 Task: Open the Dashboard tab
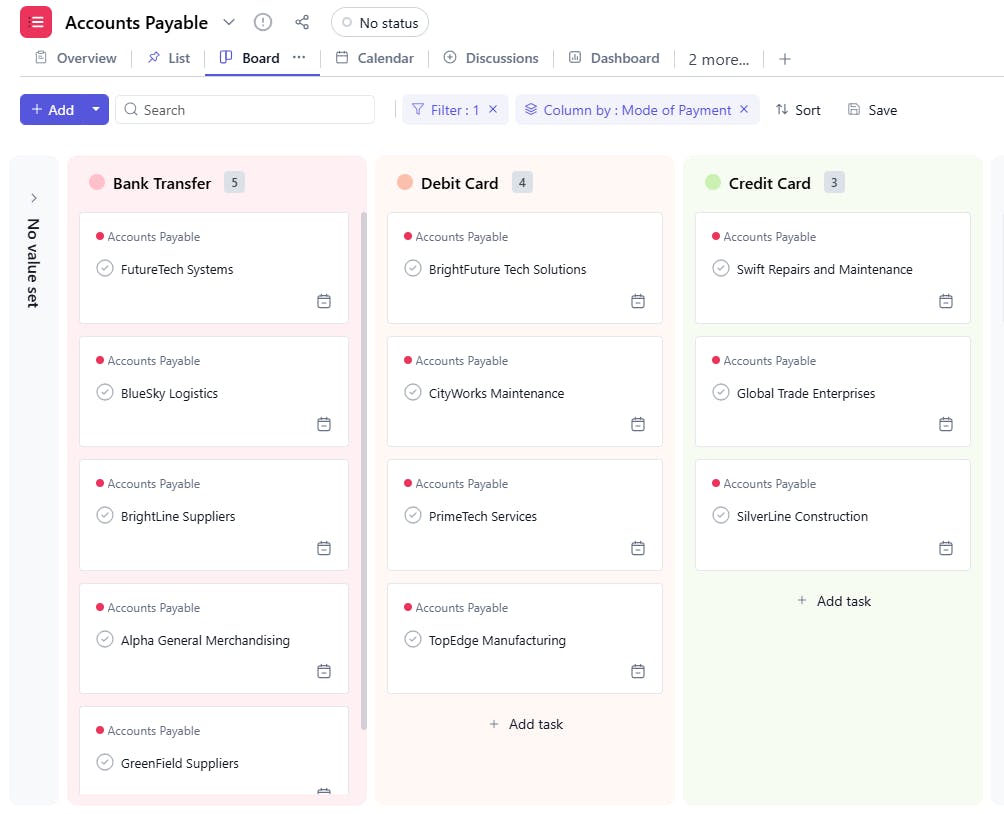(614, 58)
